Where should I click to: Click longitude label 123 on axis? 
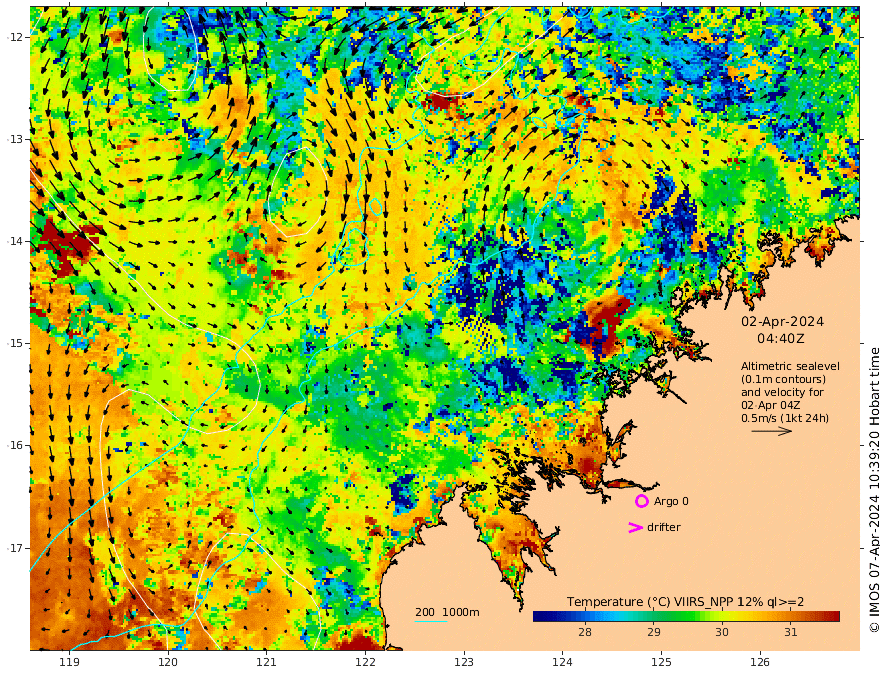tap(464, 662)
